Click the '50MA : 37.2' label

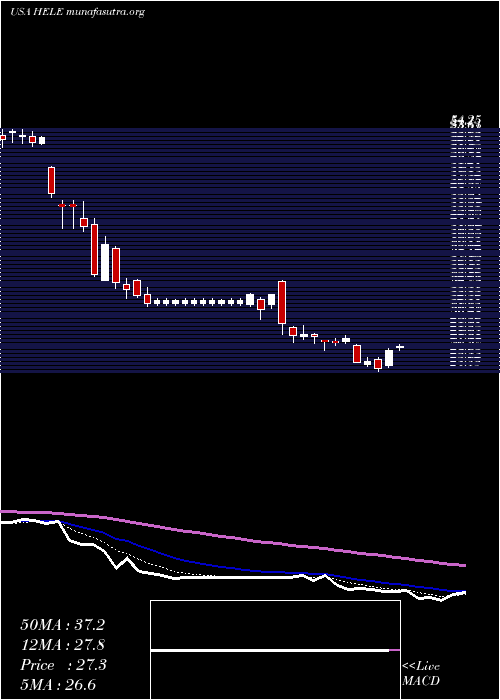click(x=62, y=625)
